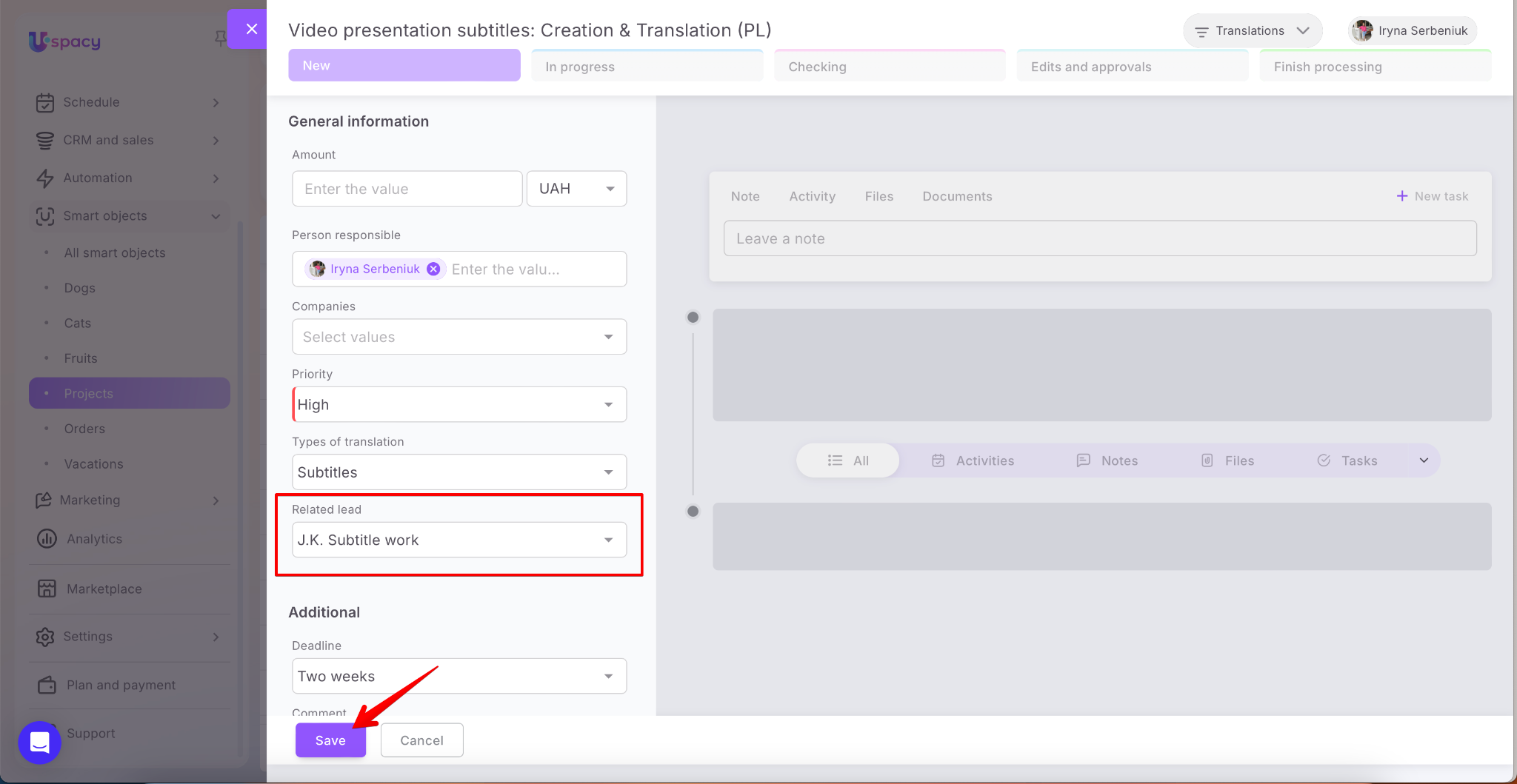Viewport: 1517px width, 784px height.
Task: Click the Analytics chart icon
Action: (x=47, y=539)
